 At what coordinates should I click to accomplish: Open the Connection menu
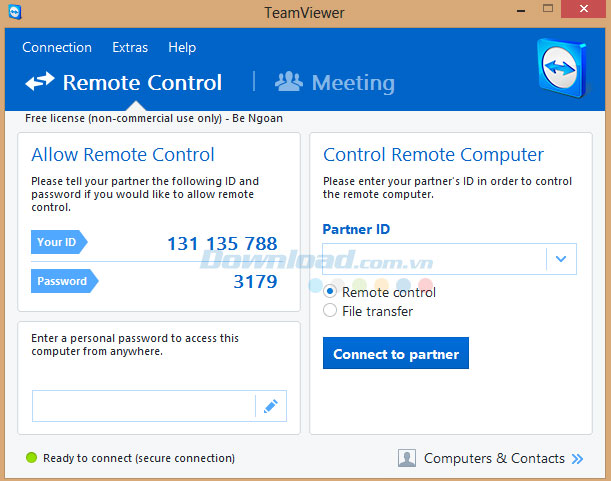click(x=57, y=47)
